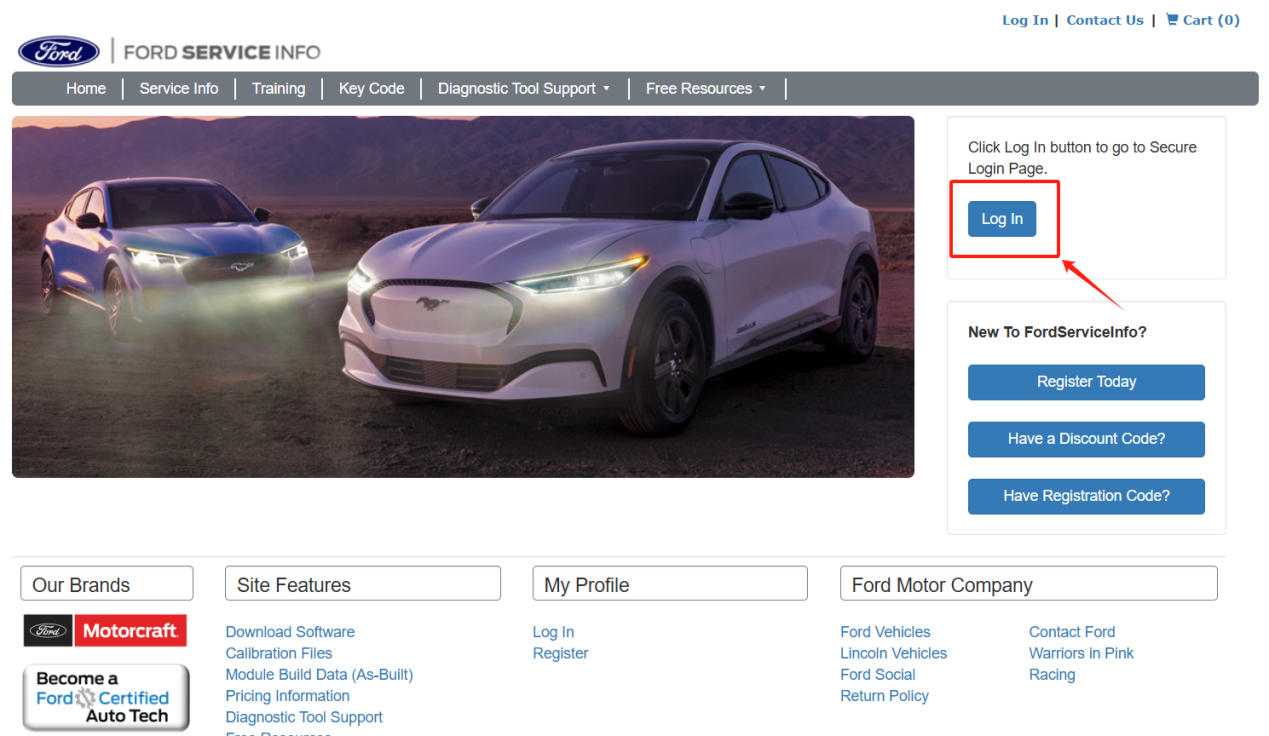This screenshot has width=1269, height=736.
Task: Open the Calibration Files link
Action: pos(279,653)
